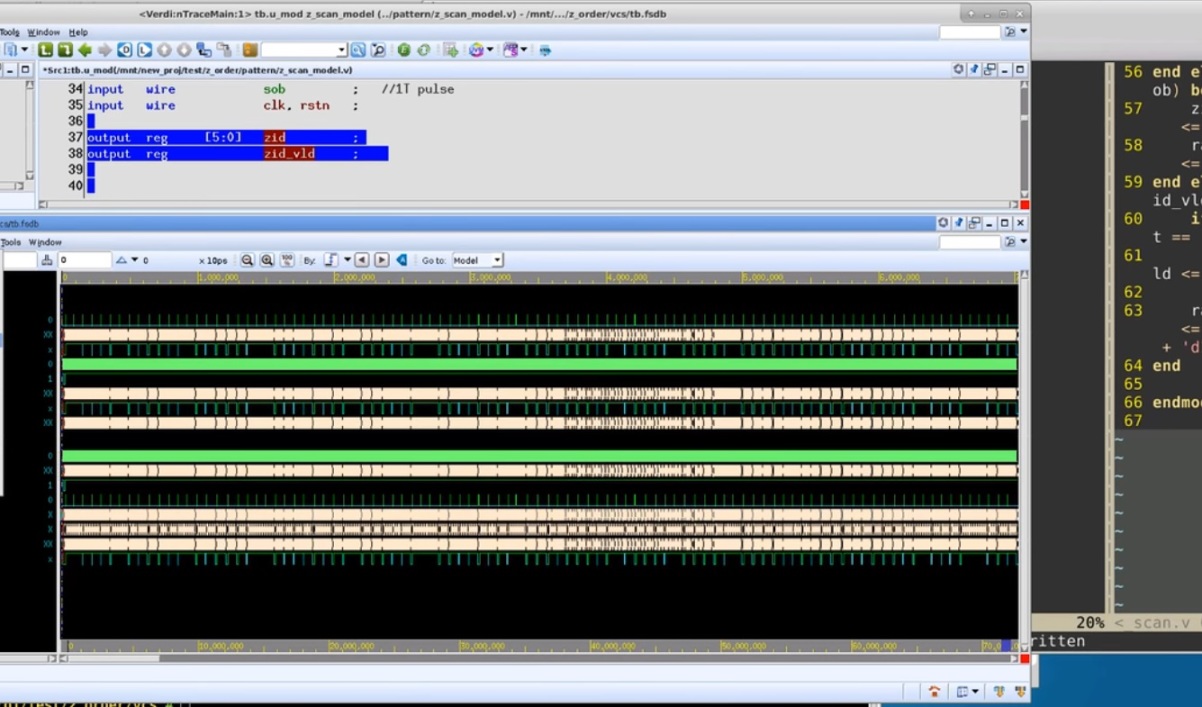Click the 2,000,000 mark on waveform top ruler
Image resolution: width=1202 pixels, height=707 pixels.
(355, 277)
